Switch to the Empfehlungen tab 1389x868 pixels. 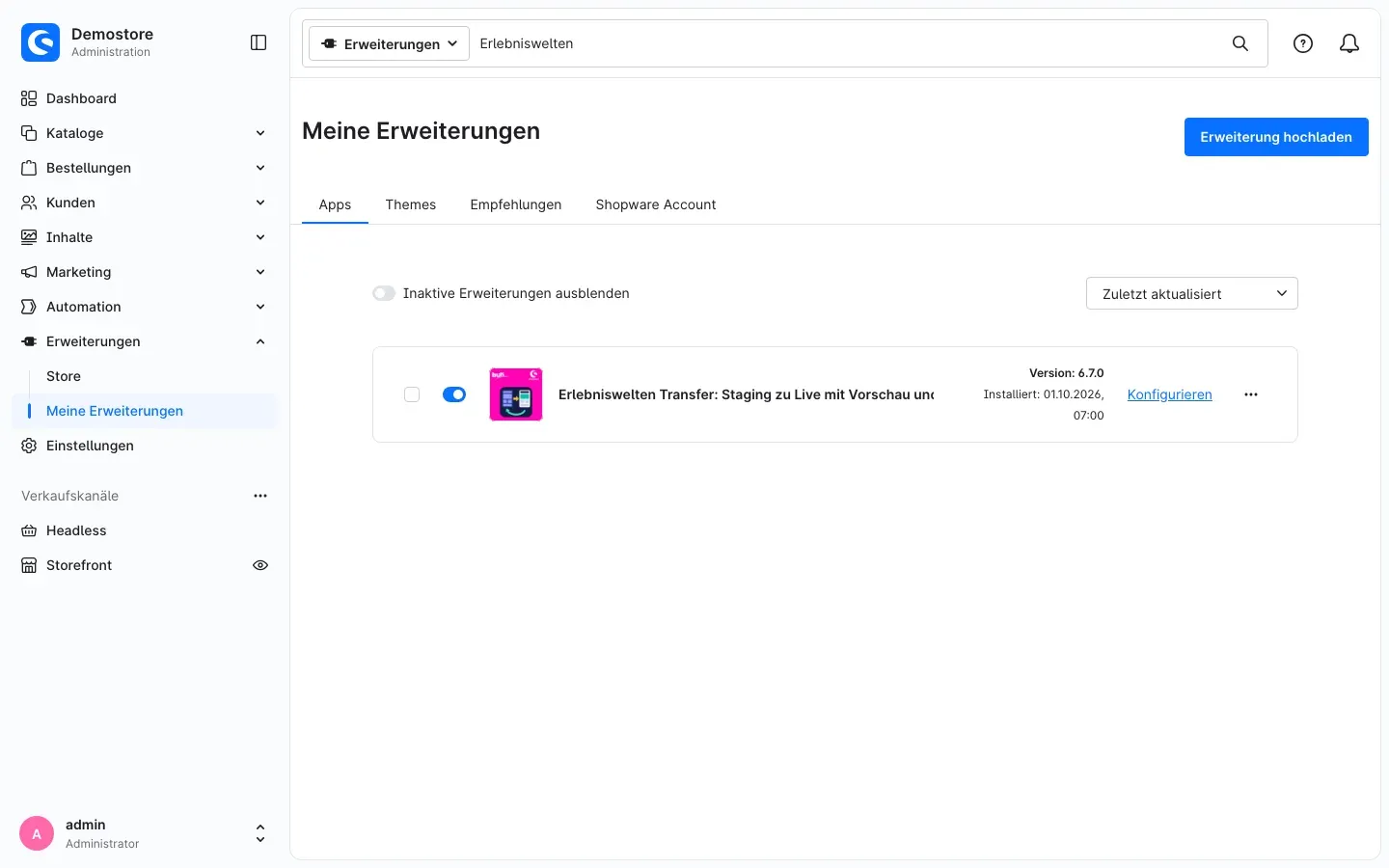pyautogui.click(x=516, y=204)
